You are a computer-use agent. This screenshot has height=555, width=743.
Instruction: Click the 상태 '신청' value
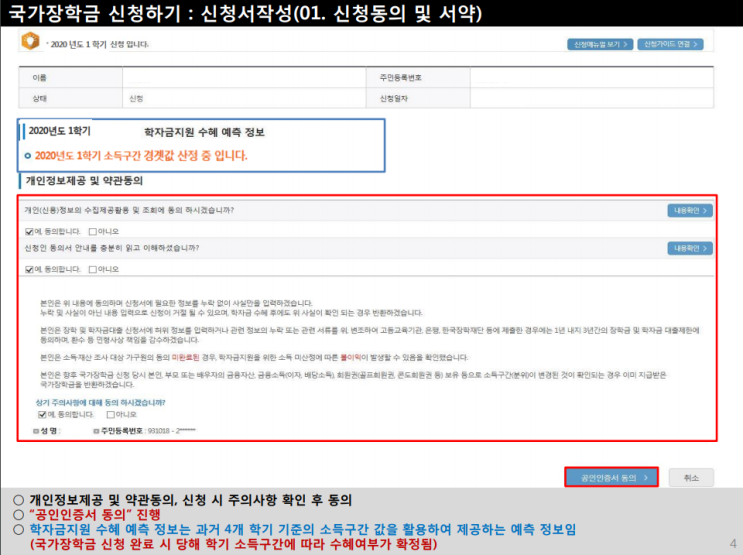[136, 99]
